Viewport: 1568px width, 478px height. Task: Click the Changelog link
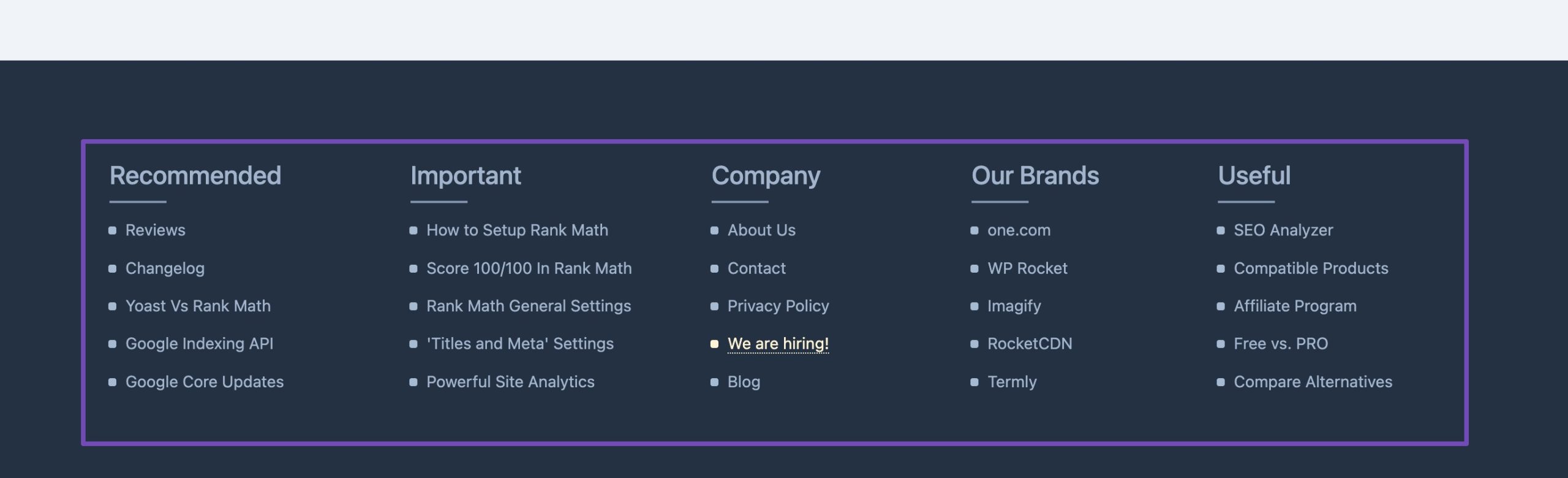(x=165, y=268)
